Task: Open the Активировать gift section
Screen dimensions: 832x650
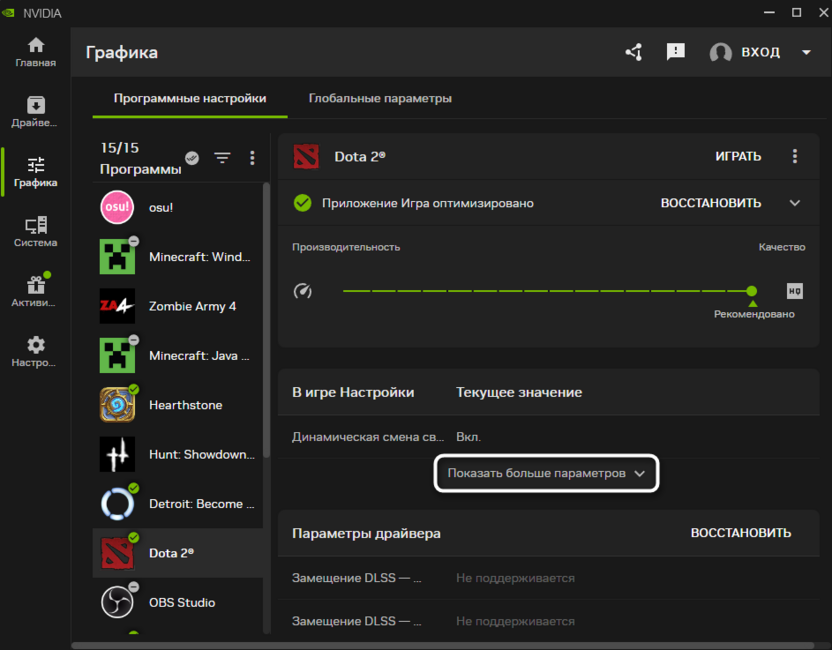Action: point(36,292)
